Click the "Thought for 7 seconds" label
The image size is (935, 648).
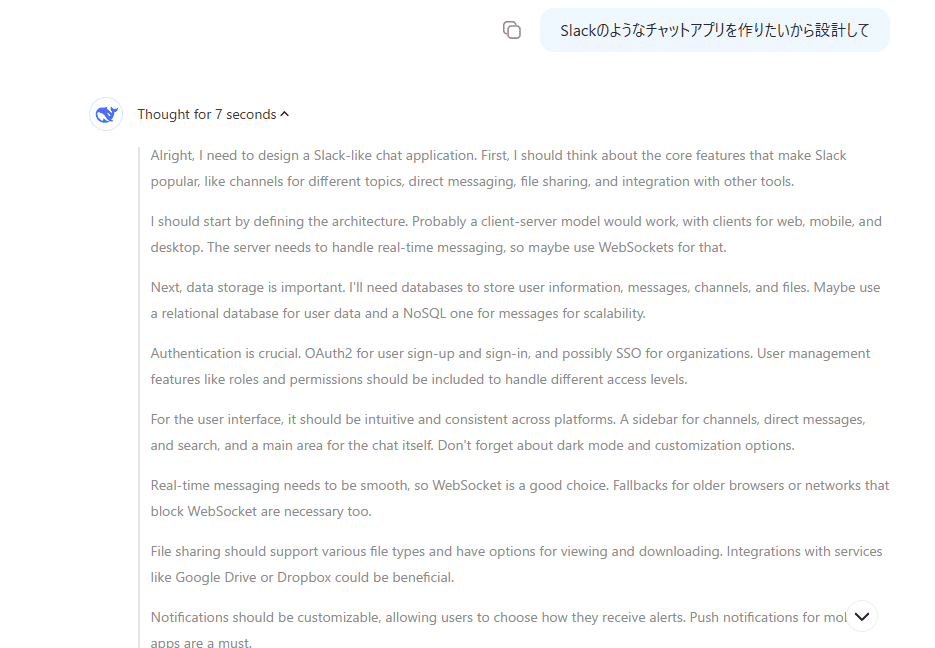point(206,114)
